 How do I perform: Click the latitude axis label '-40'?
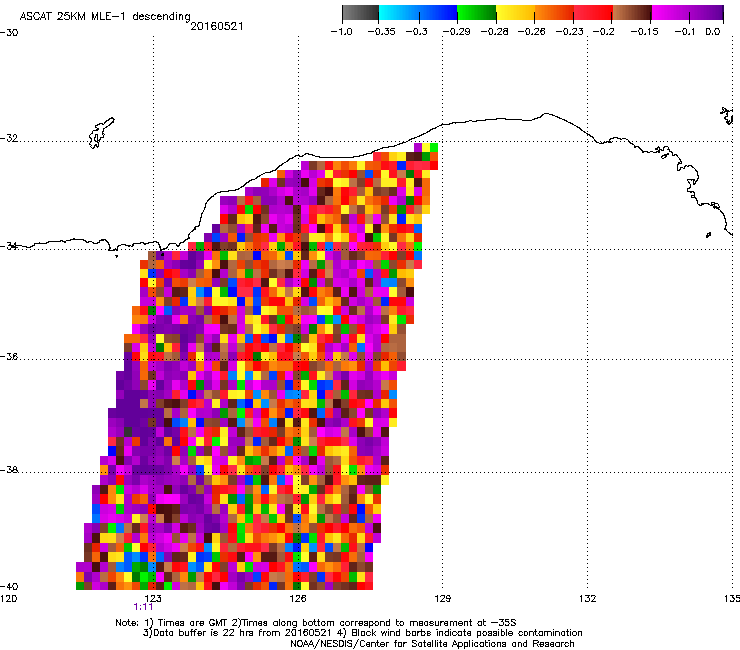[9, 586]
